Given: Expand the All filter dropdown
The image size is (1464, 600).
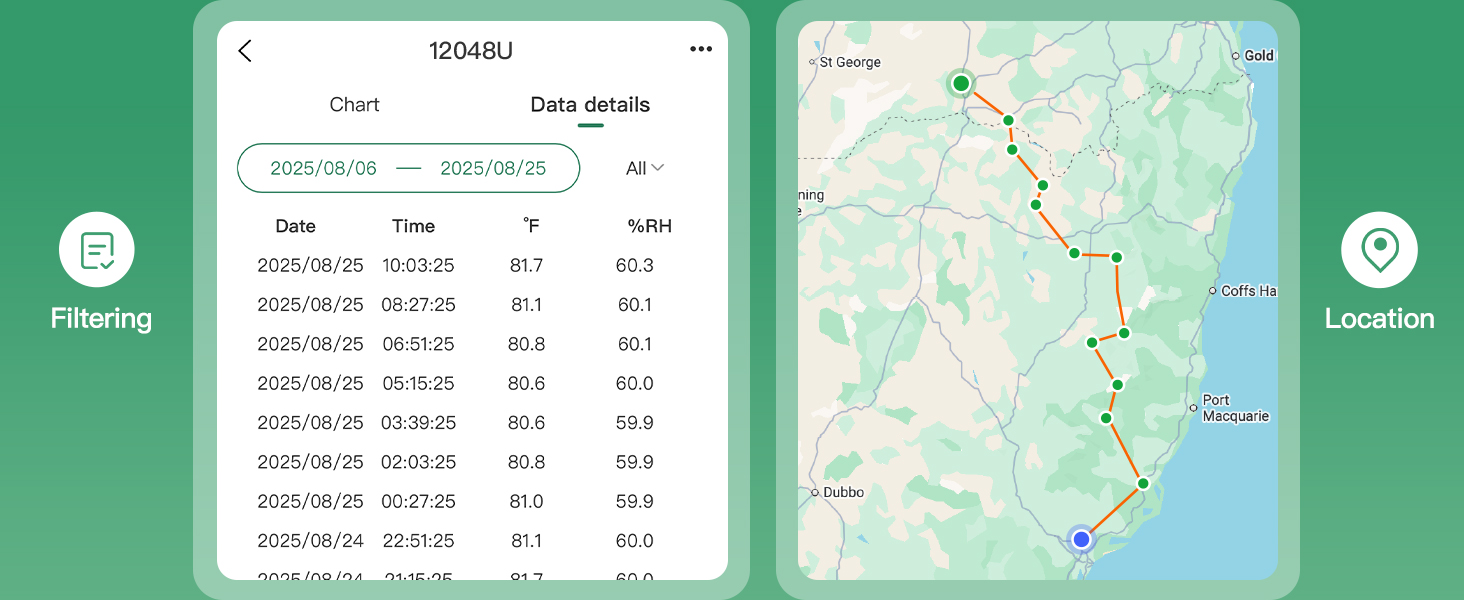Looking at the screenshot, I should (x=644, y=168).
